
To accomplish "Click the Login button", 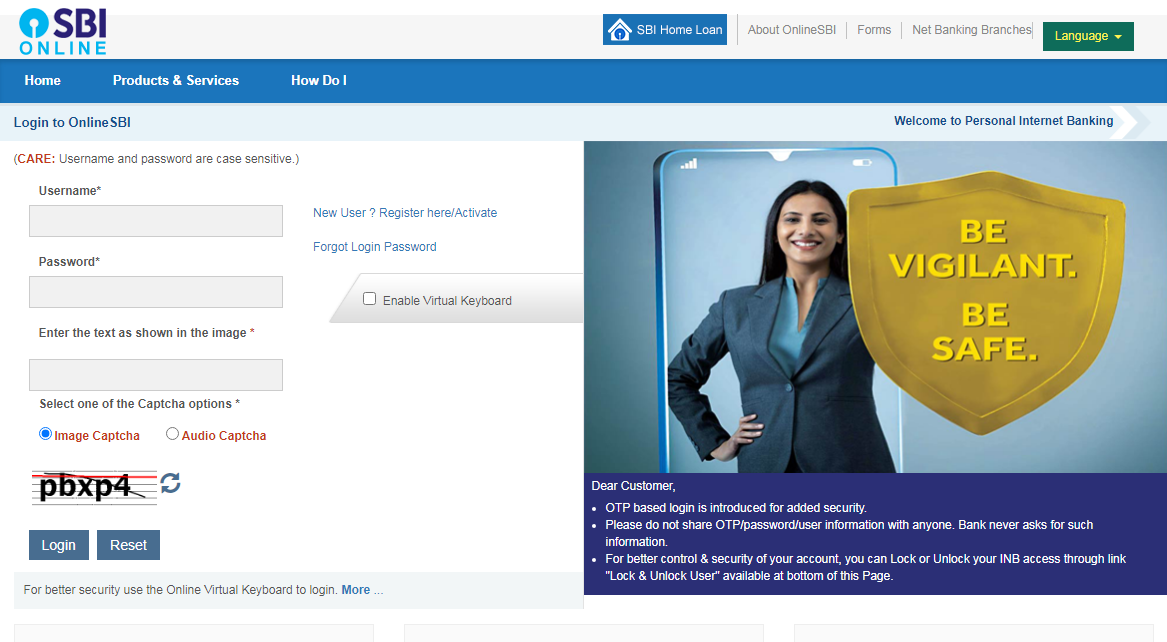I will click(x=59, y=545).
